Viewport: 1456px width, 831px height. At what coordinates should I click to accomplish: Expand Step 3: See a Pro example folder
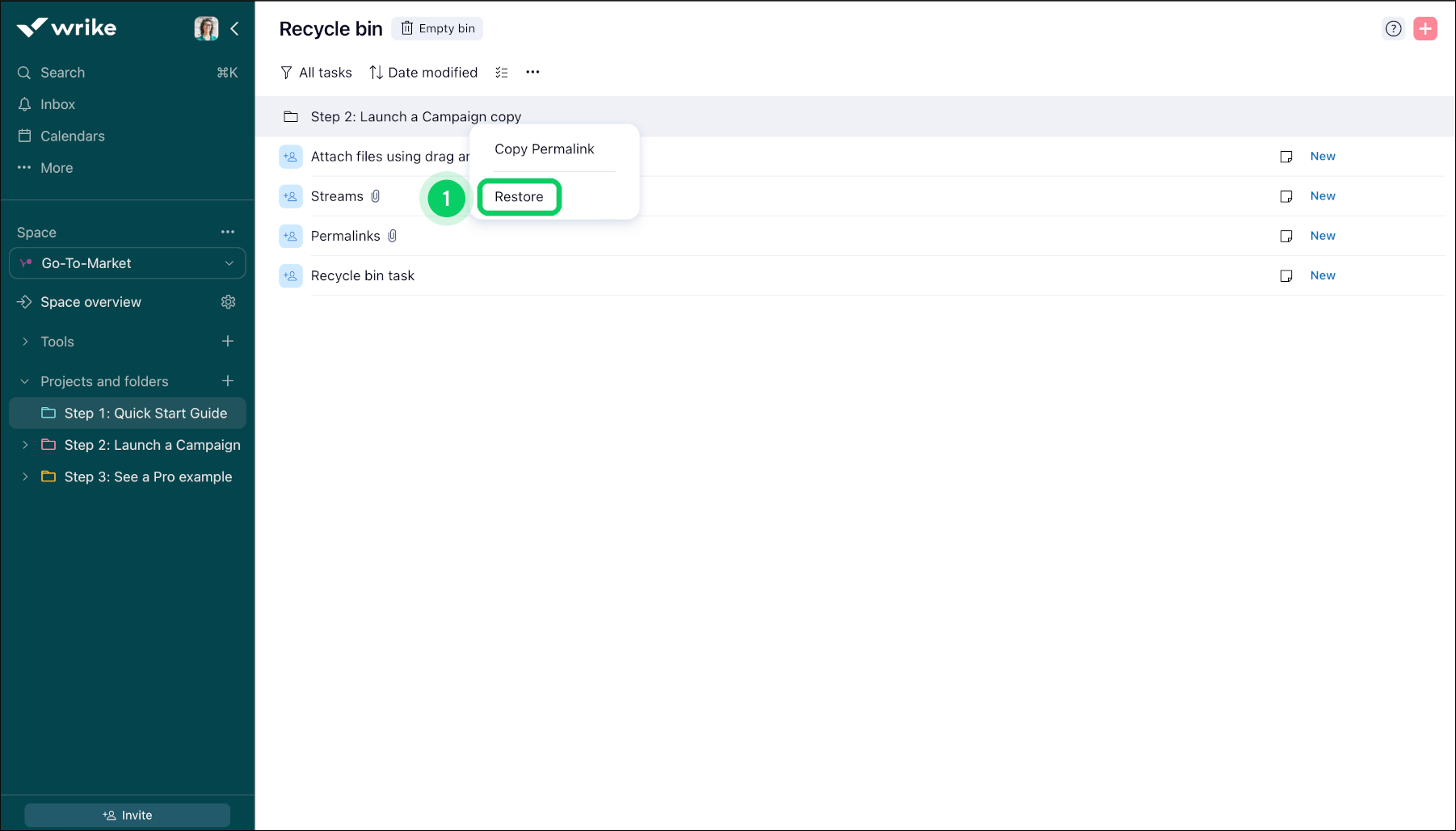pyautogui.click(x=24, y=476)
